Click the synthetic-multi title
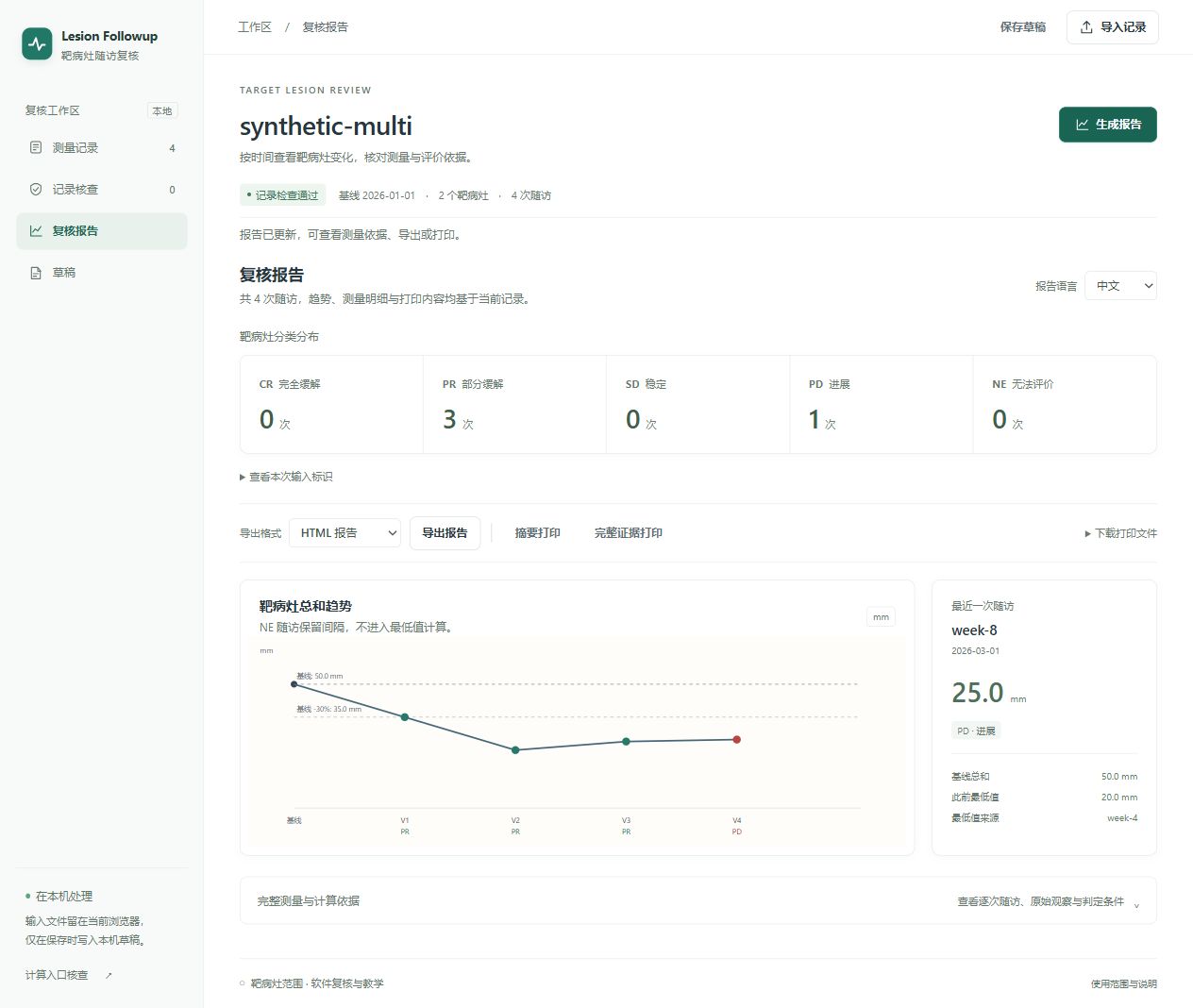 (x=326, y=126)
